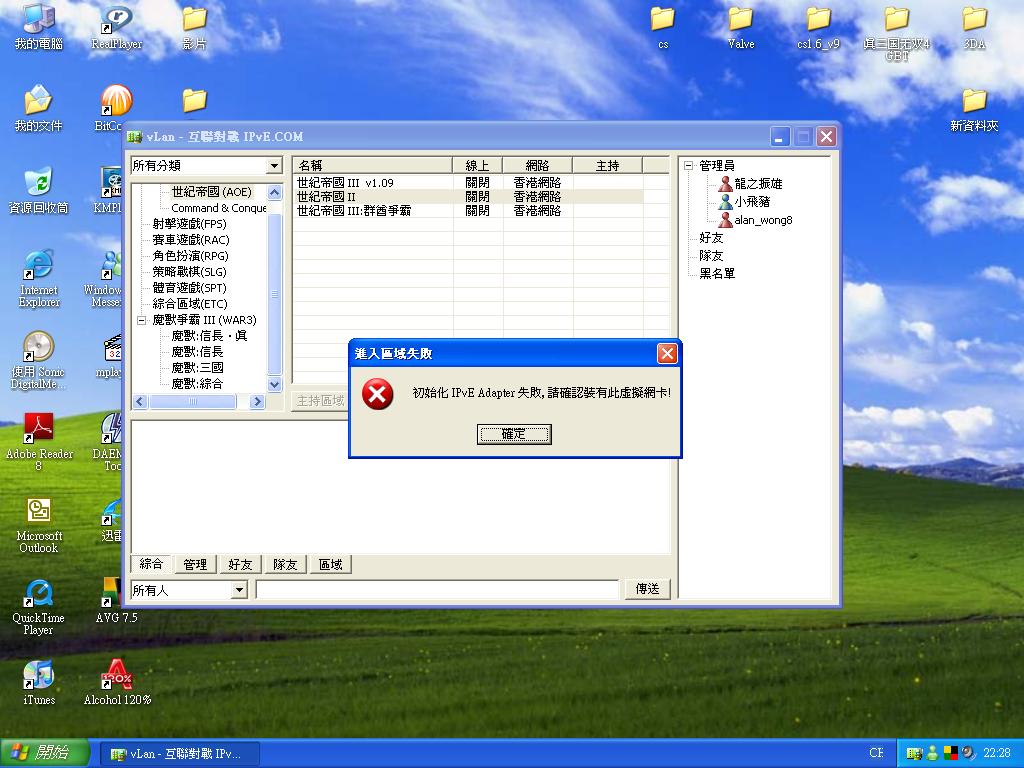This screenshot has width=1024, height=768.
Task: Click the vLan icon in system tray
Action: pyautogui.click(x=913, y=752)
